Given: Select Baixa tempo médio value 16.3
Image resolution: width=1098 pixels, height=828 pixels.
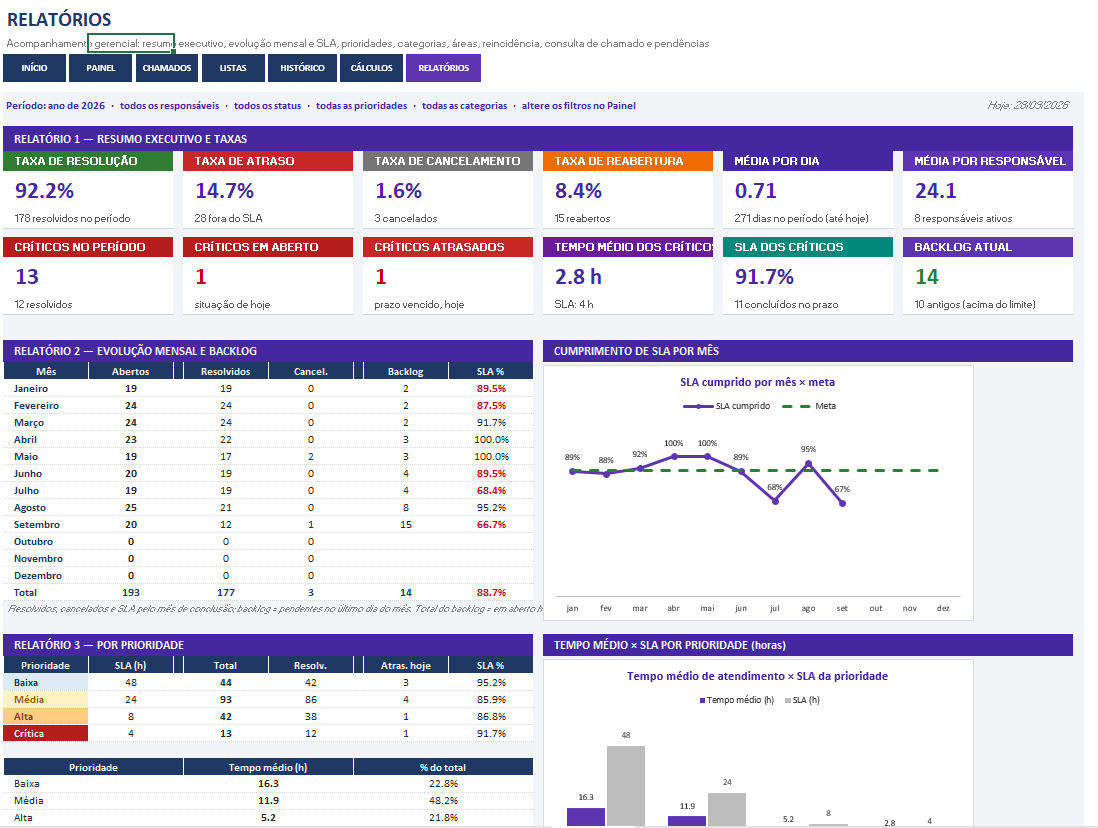Looking at the screenshot, I should click(x=268, y=784).
